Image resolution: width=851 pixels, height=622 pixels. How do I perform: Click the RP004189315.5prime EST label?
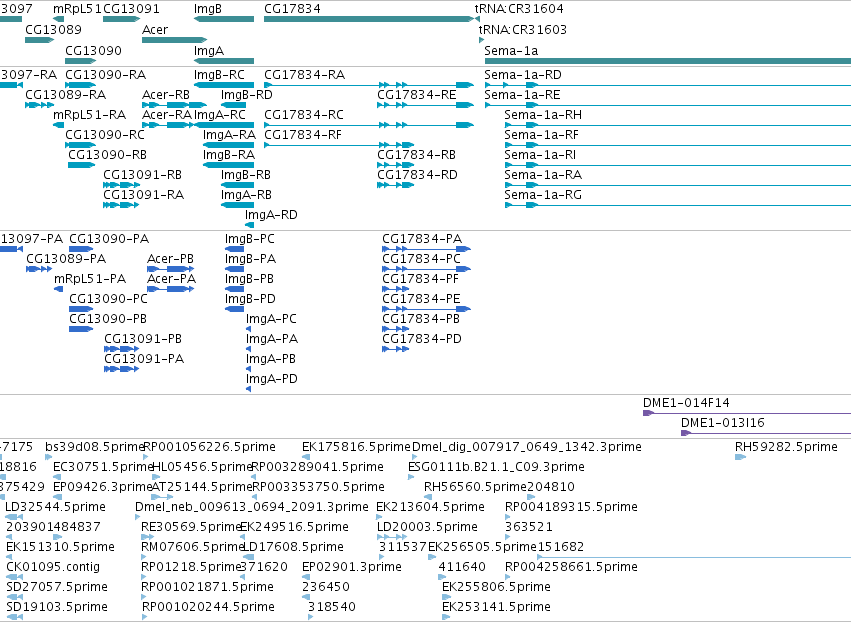click(571, 507)
